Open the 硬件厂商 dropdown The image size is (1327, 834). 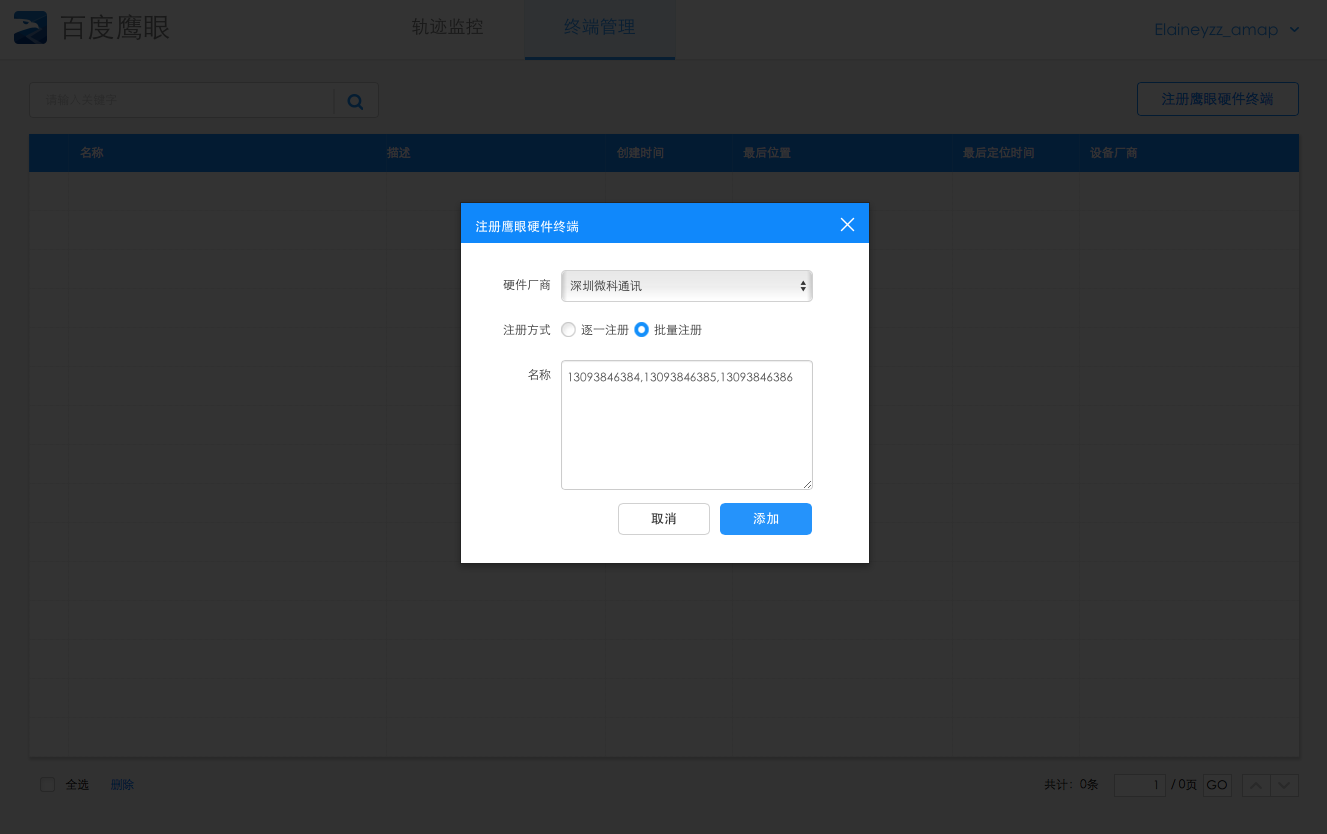pos(686,286)
